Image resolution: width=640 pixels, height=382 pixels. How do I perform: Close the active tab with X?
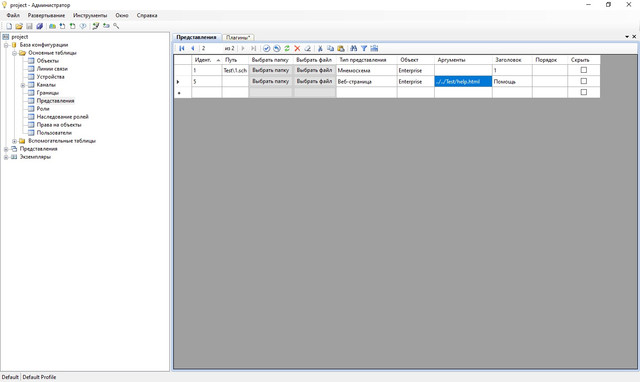[634, 37]
